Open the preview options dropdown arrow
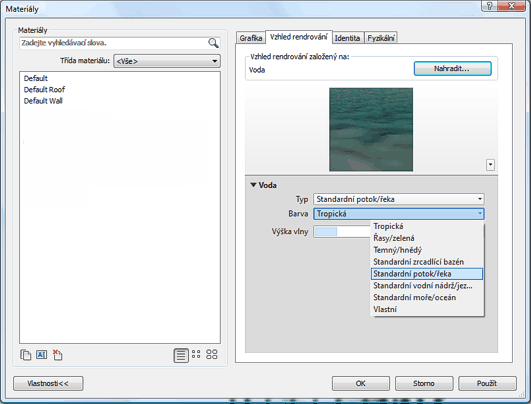The image size is (531, 404). pyautogui.click(x=490, y=165)
